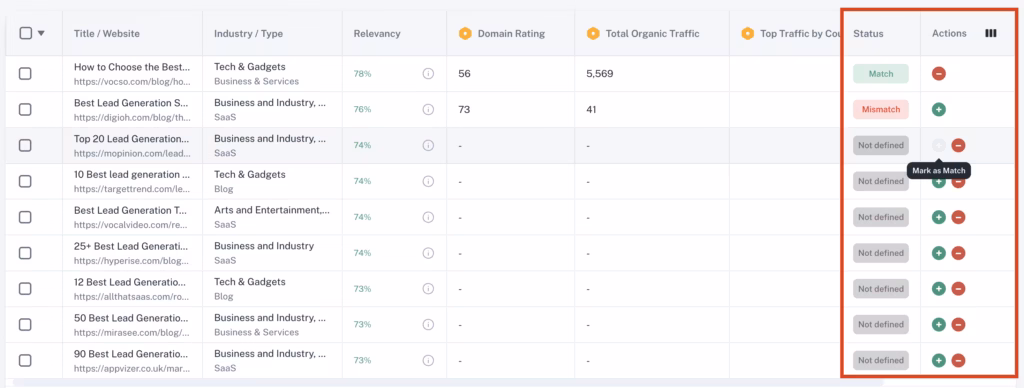
Task: Open relevancy info for the digioh.com row
Action: [428, 110]
